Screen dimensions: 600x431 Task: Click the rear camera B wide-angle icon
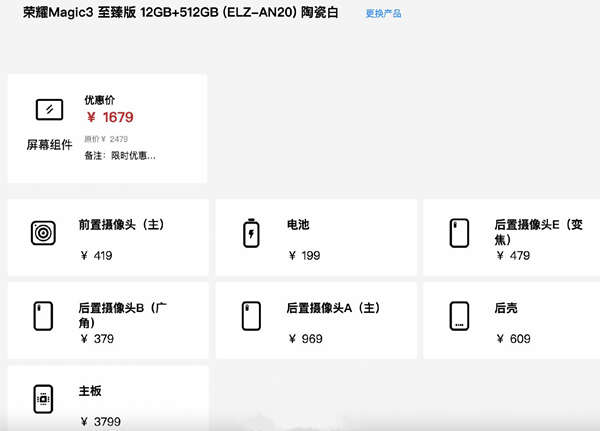pyautogui.click(x=43, y=316)
